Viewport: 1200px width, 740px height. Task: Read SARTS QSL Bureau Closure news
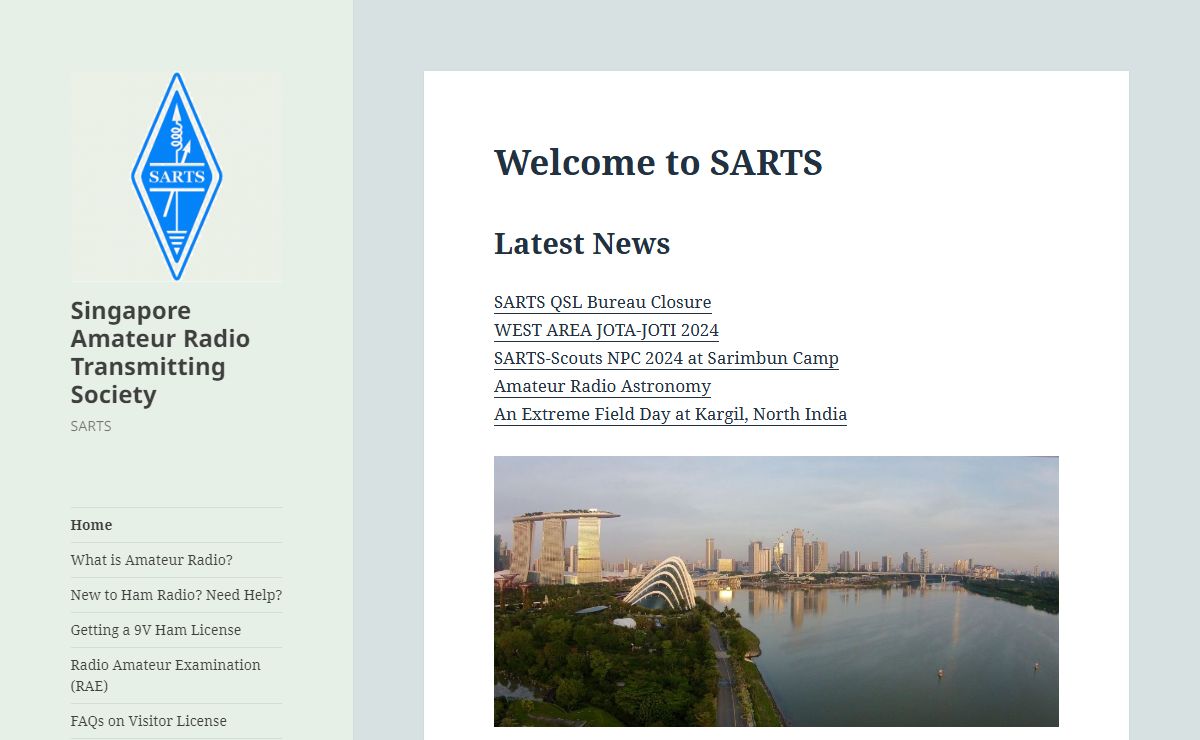click(x=602, y=302)
